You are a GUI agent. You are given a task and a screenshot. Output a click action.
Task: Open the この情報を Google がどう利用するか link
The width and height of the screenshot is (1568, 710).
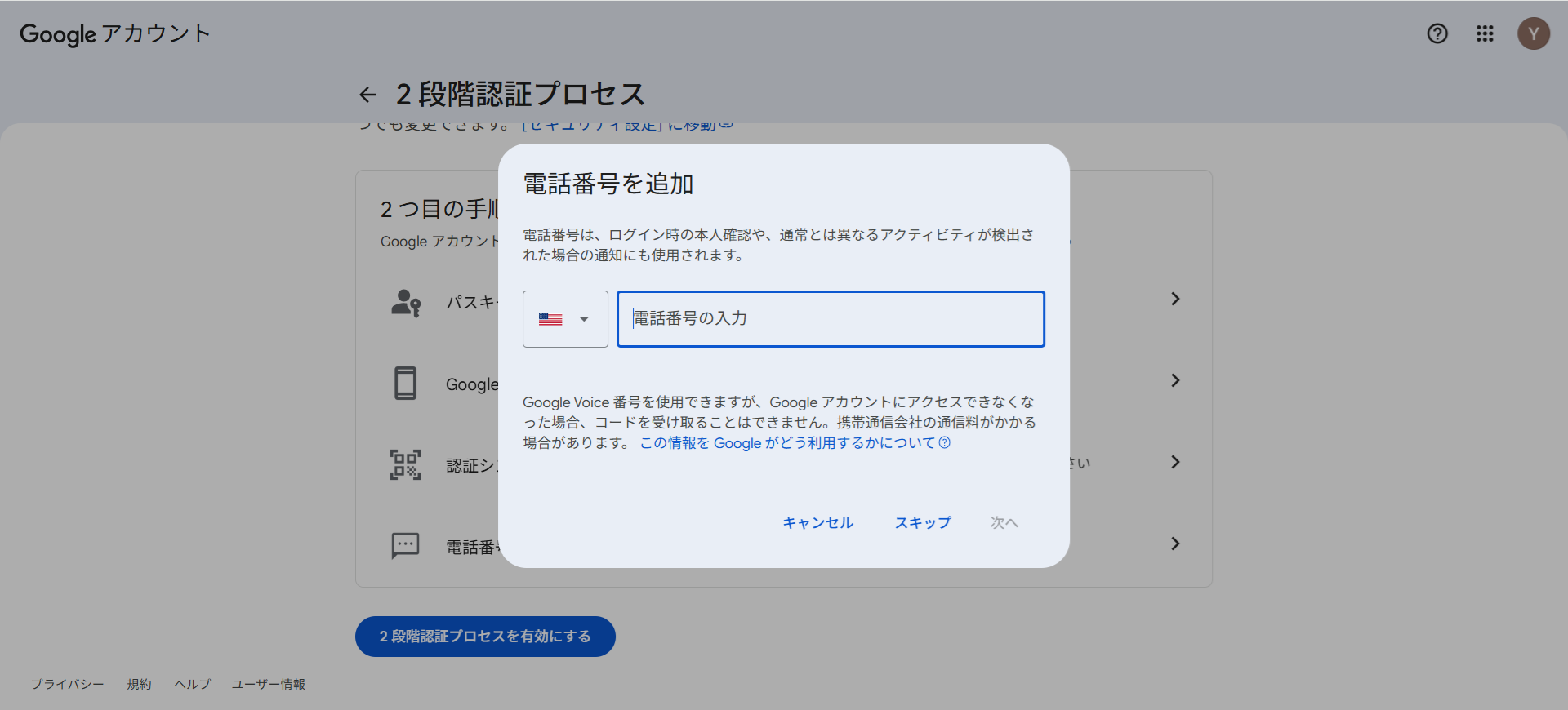point(794,443)
